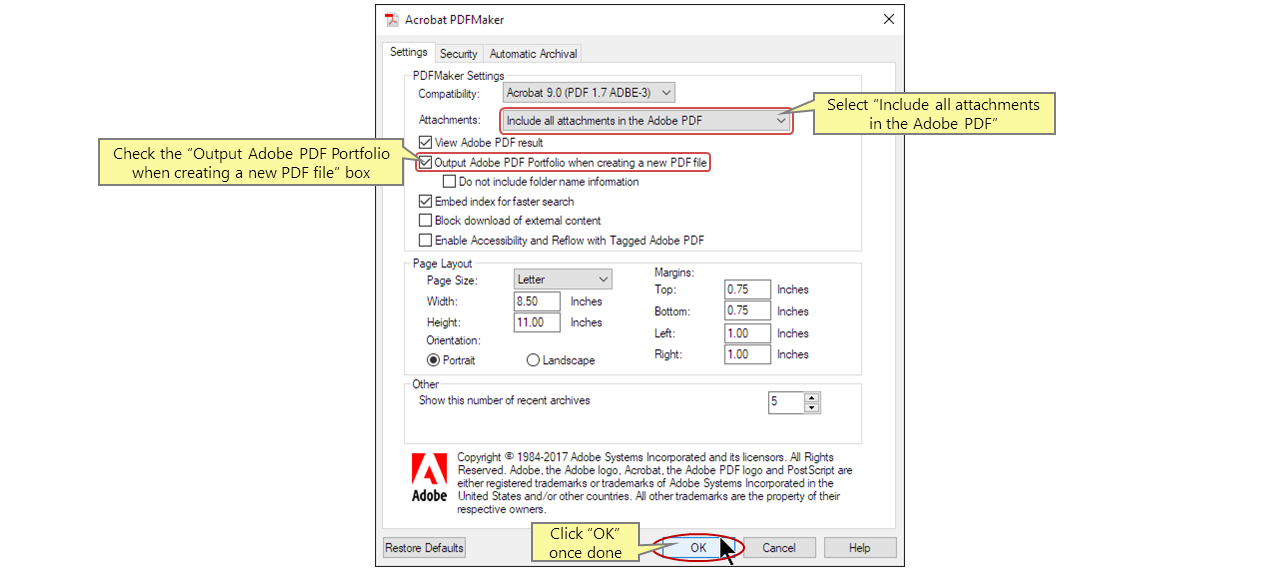
Task: Click the 'Orientation:' label
Action: [453, 340]
